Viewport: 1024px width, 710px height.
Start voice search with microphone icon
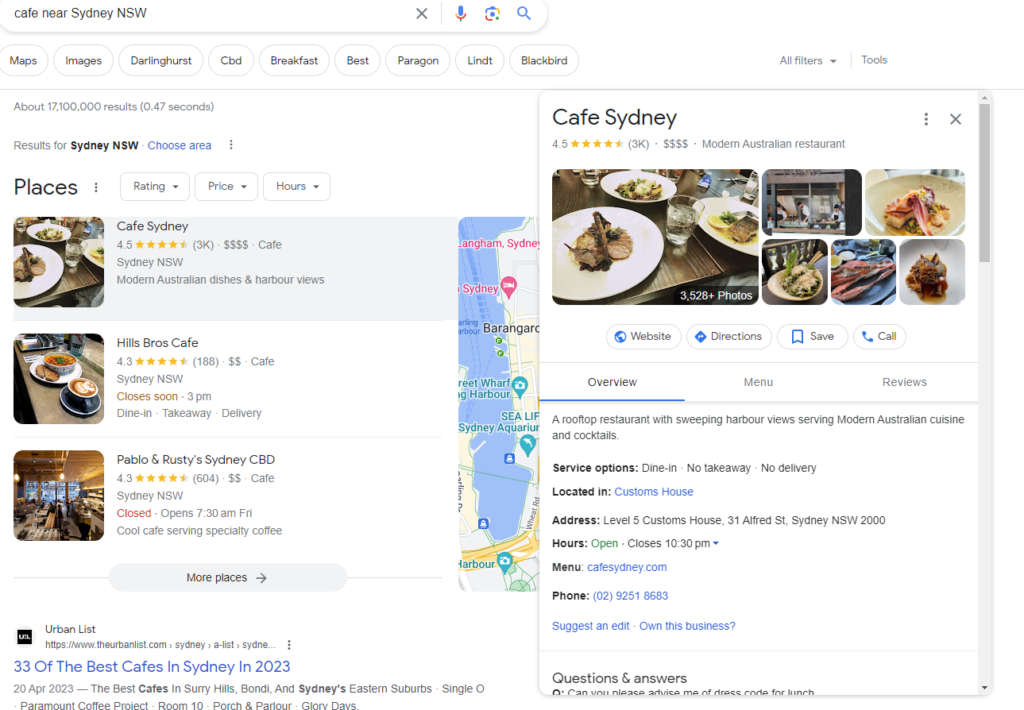[x=460, y=13]
